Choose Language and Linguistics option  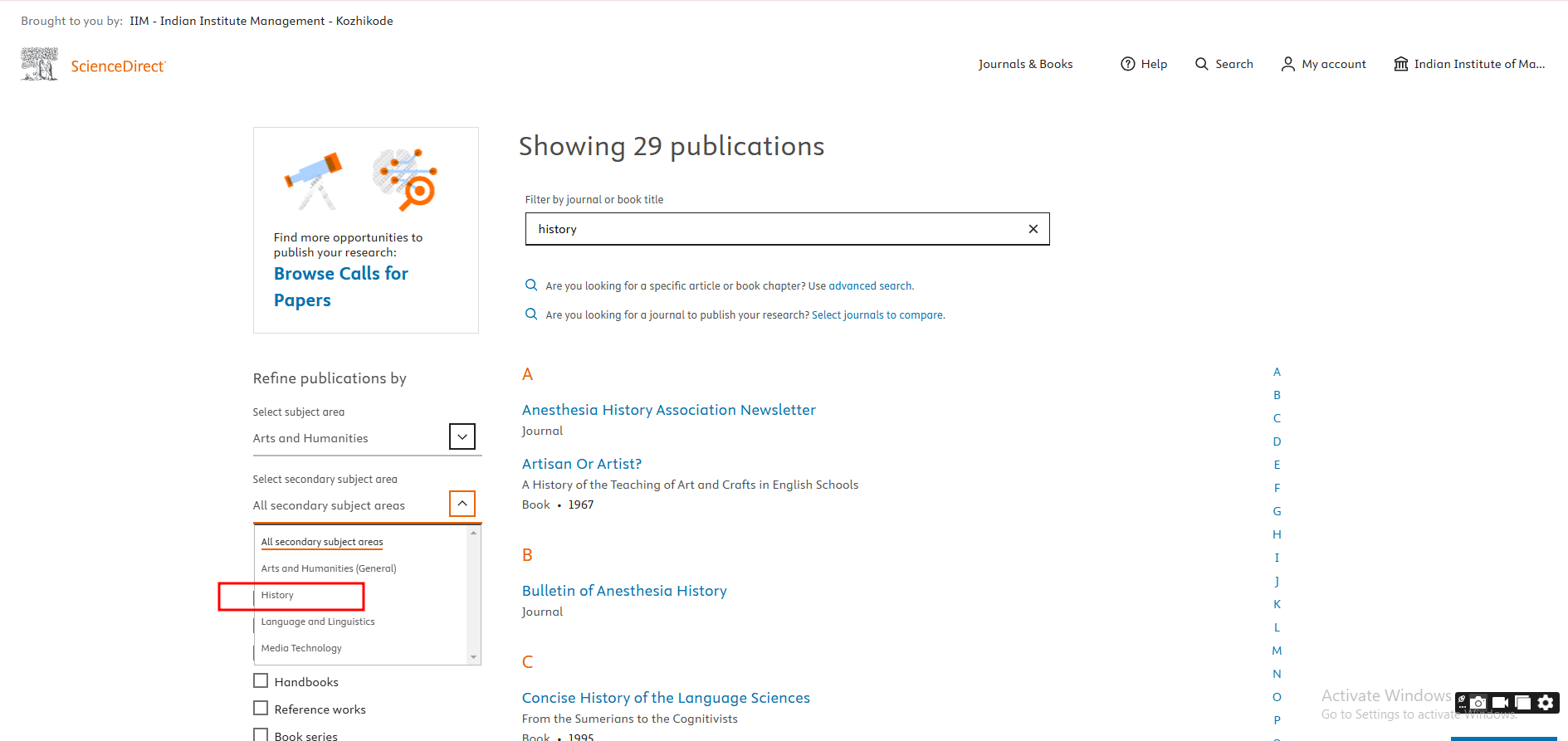tap(318, 622)
